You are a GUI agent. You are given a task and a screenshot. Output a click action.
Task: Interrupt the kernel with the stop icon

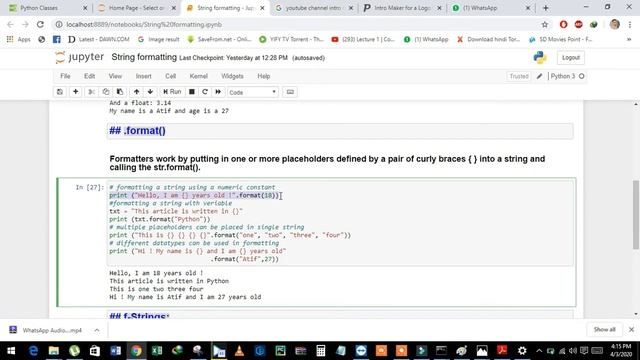(191, 92)
